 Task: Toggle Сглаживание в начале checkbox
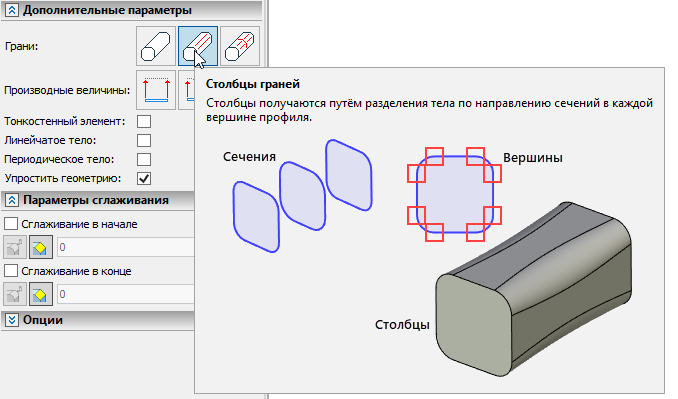11,224
